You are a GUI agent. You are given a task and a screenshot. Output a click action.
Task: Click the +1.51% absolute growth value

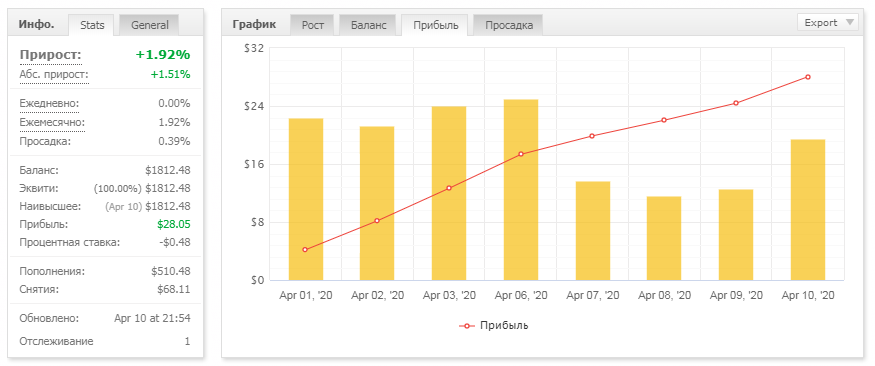click(x=170, y=74)
